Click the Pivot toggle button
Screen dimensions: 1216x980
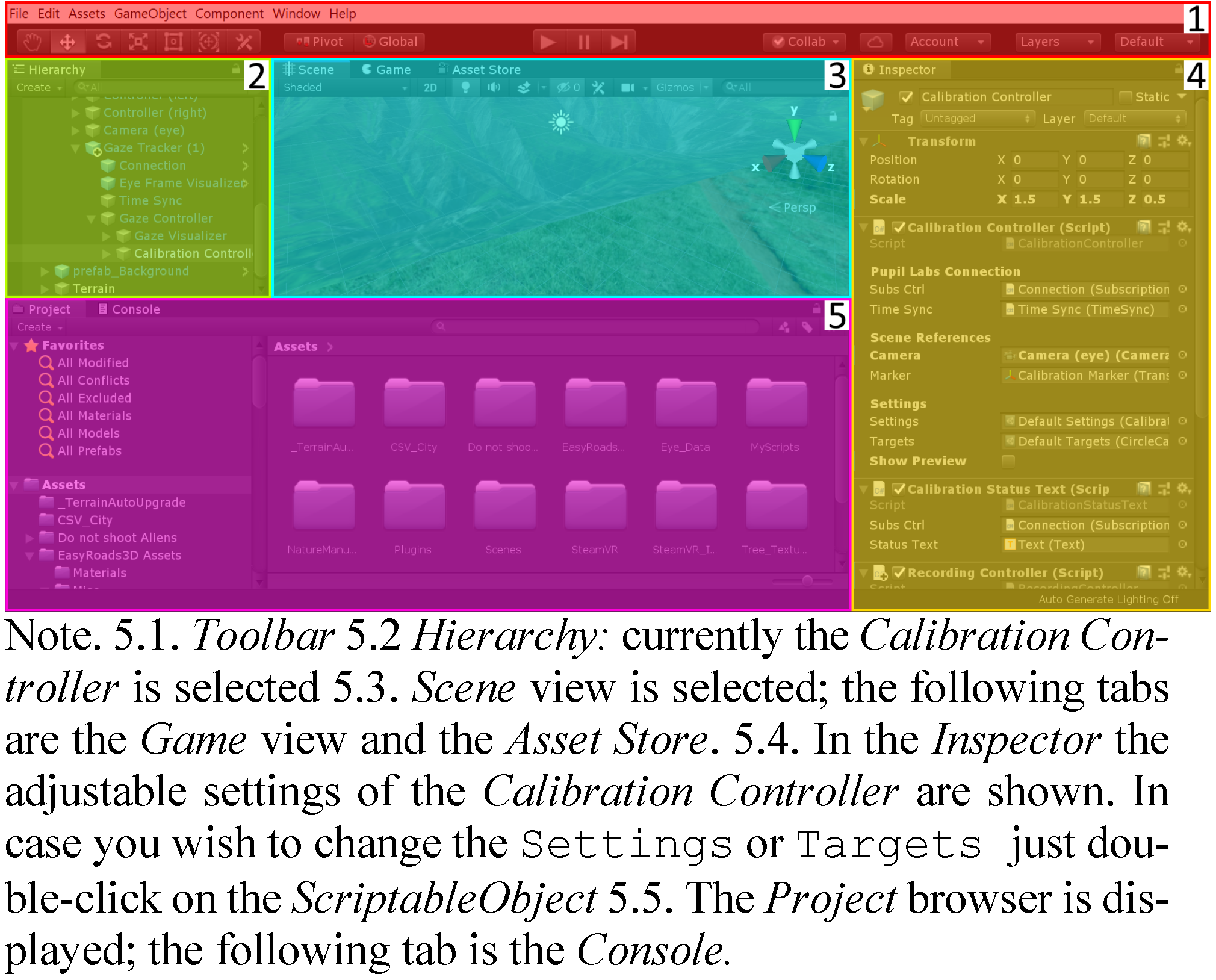click(319, 42)
